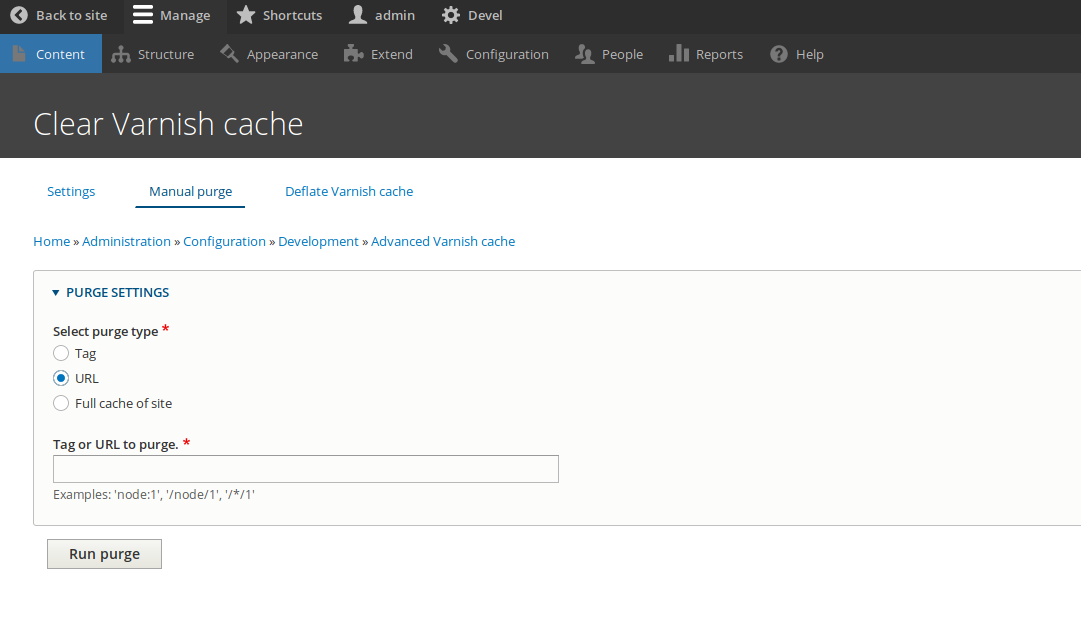Select the Tag purge type
1081x632 pixels.
[x=61, y=354]
